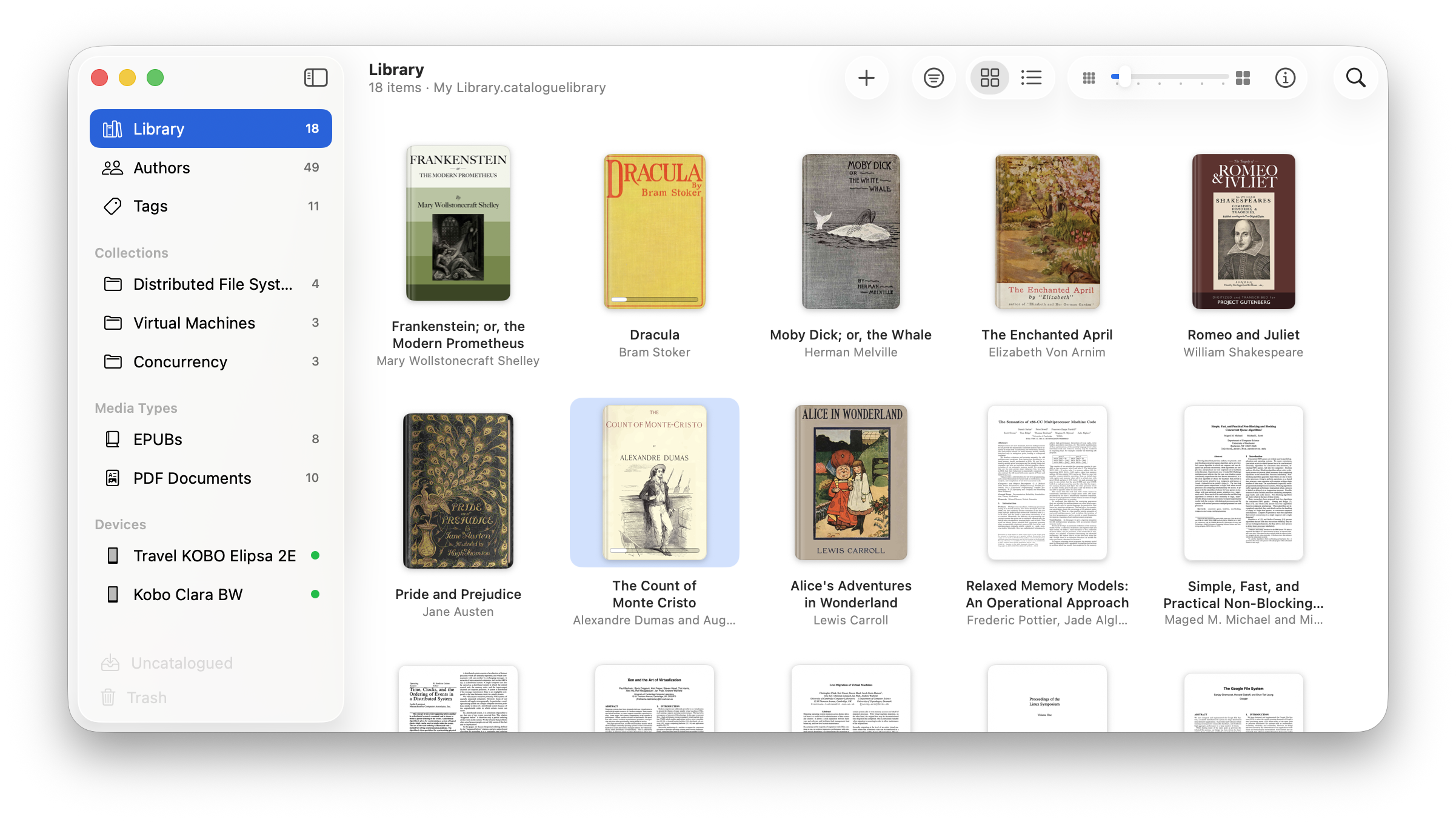The height and width of the screenshot is (822, 1456).
Task: Select the Kobo Clara BW device
Action: point(211,594)
